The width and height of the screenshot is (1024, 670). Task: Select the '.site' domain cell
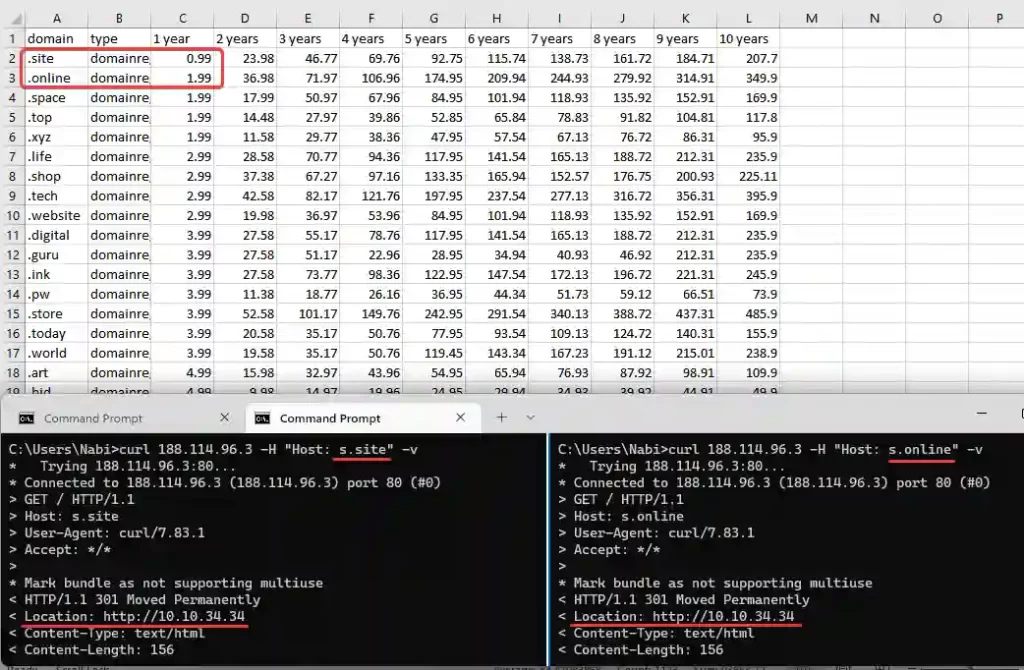click(x=56, y=58)
